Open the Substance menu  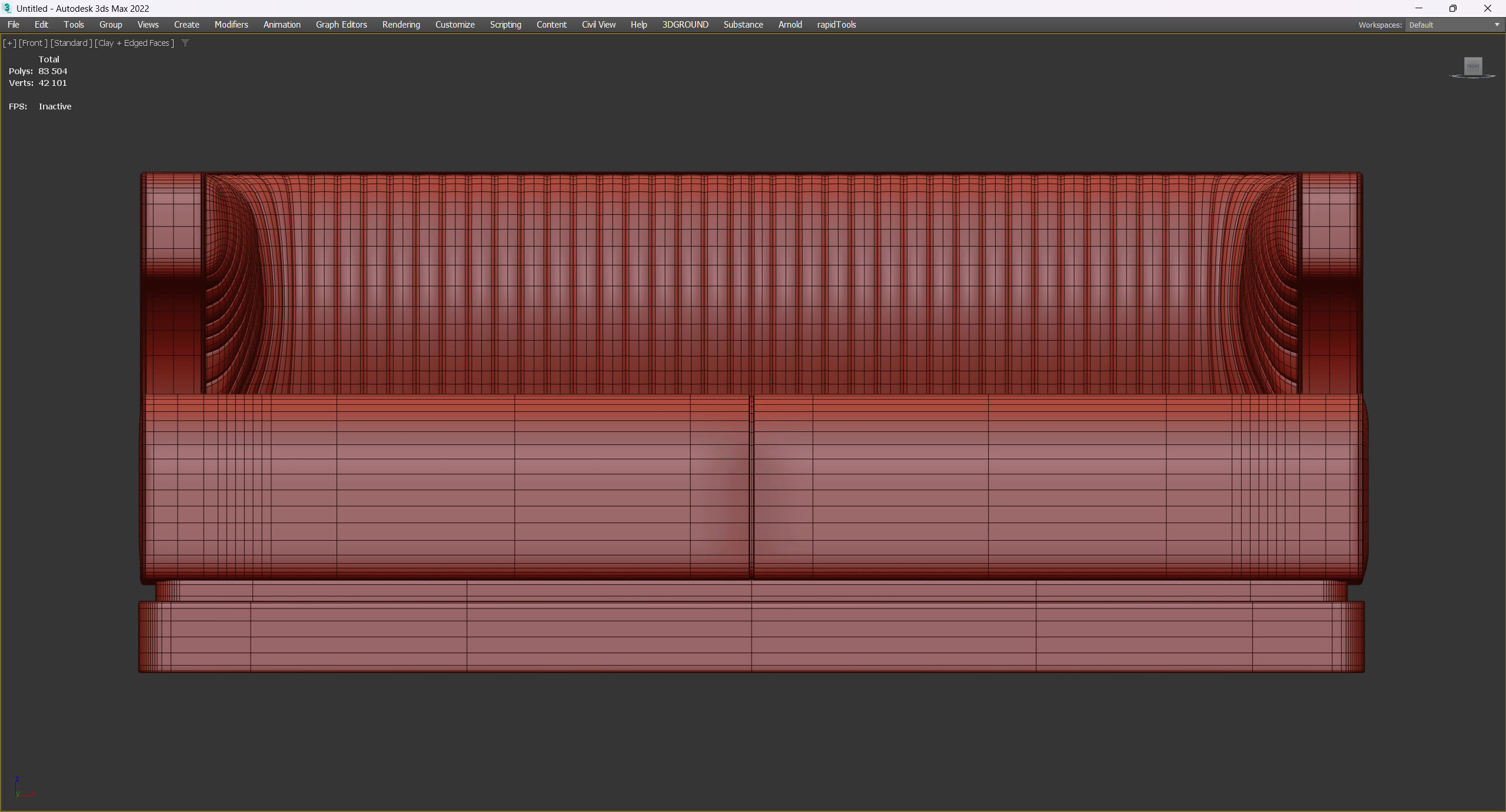(743, 25)
